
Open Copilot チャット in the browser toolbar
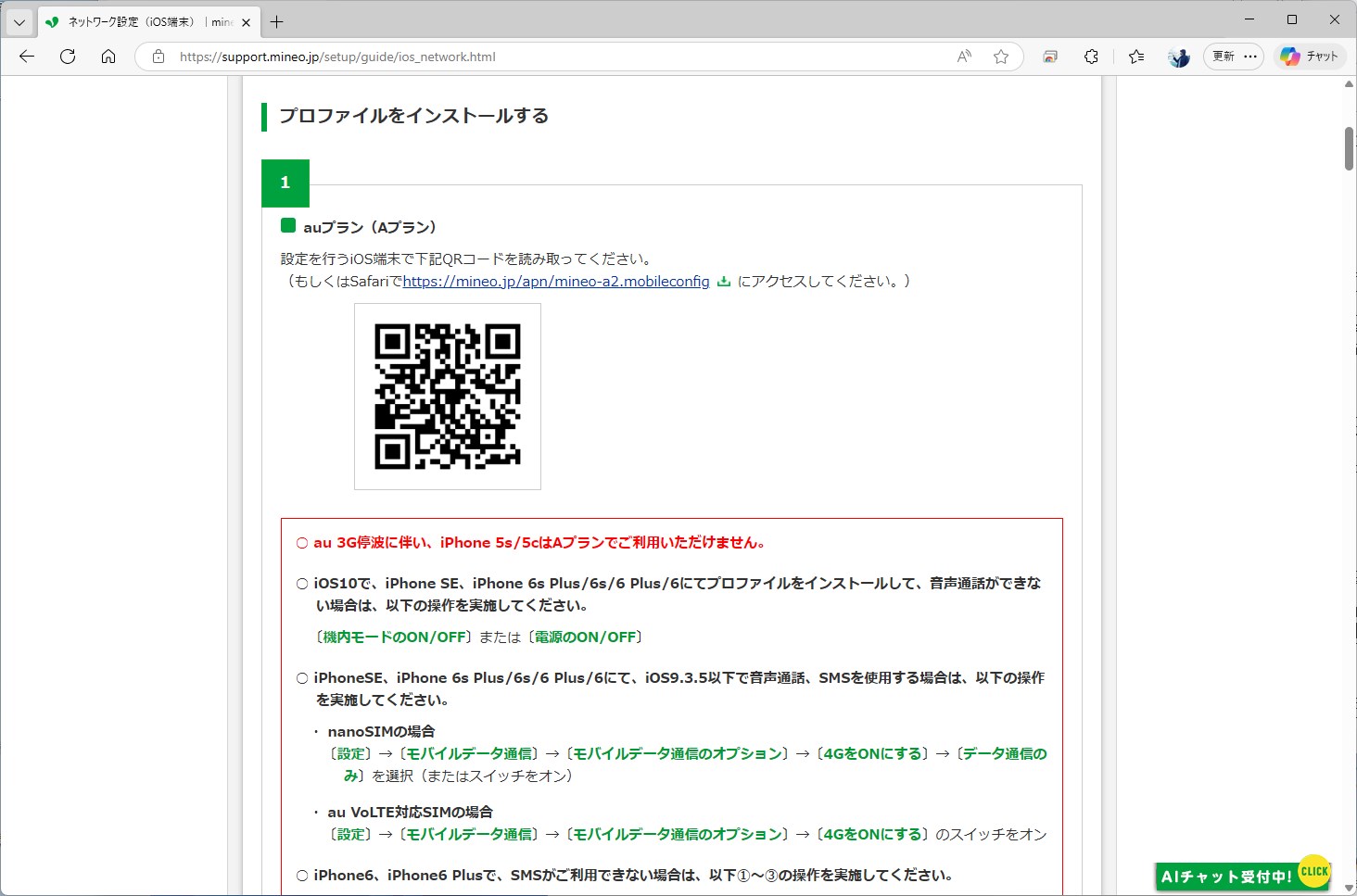click(x=1310, y=56)
